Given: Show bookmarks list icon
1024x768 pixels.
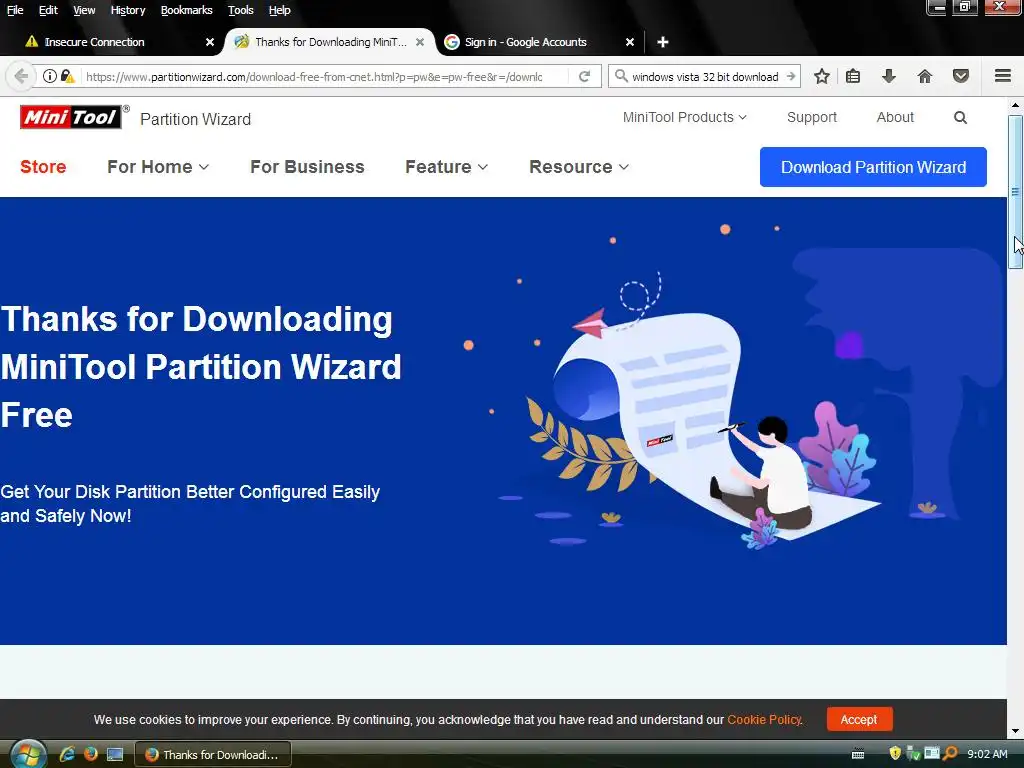Looking at the screenshot, I should pos(853,76).
